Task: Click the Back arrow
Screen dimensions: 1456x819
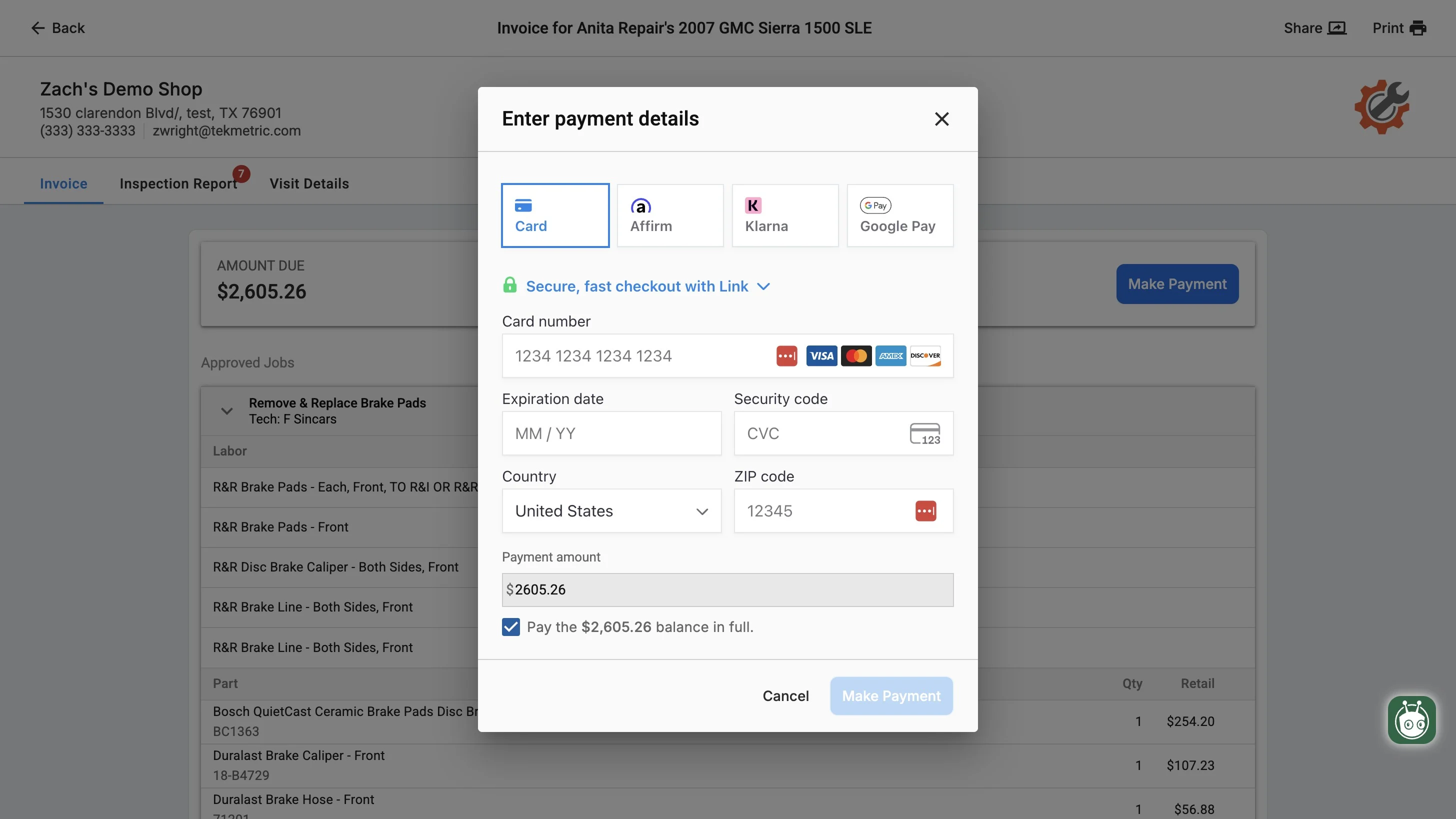Action: click(x=37, y=27)
